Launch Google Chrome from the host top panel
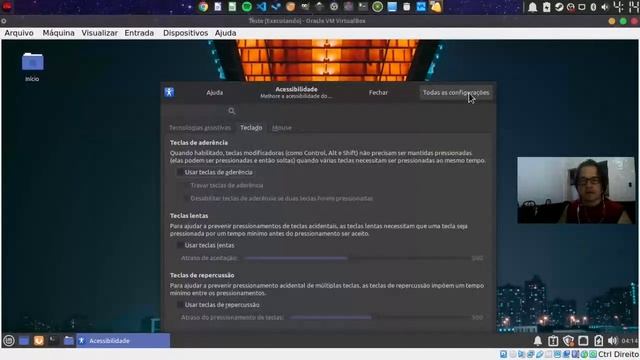 (203, 7)
